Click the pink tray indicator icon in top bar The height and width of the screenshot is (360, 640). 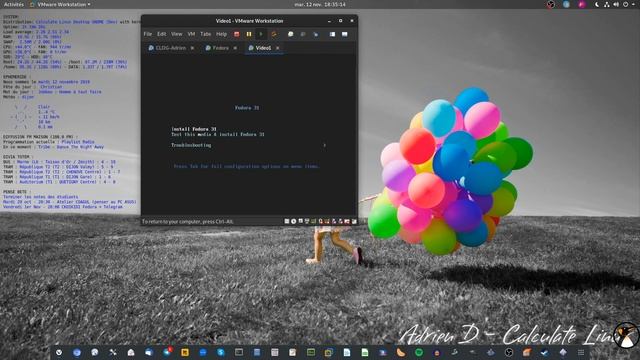pos(582,4)
